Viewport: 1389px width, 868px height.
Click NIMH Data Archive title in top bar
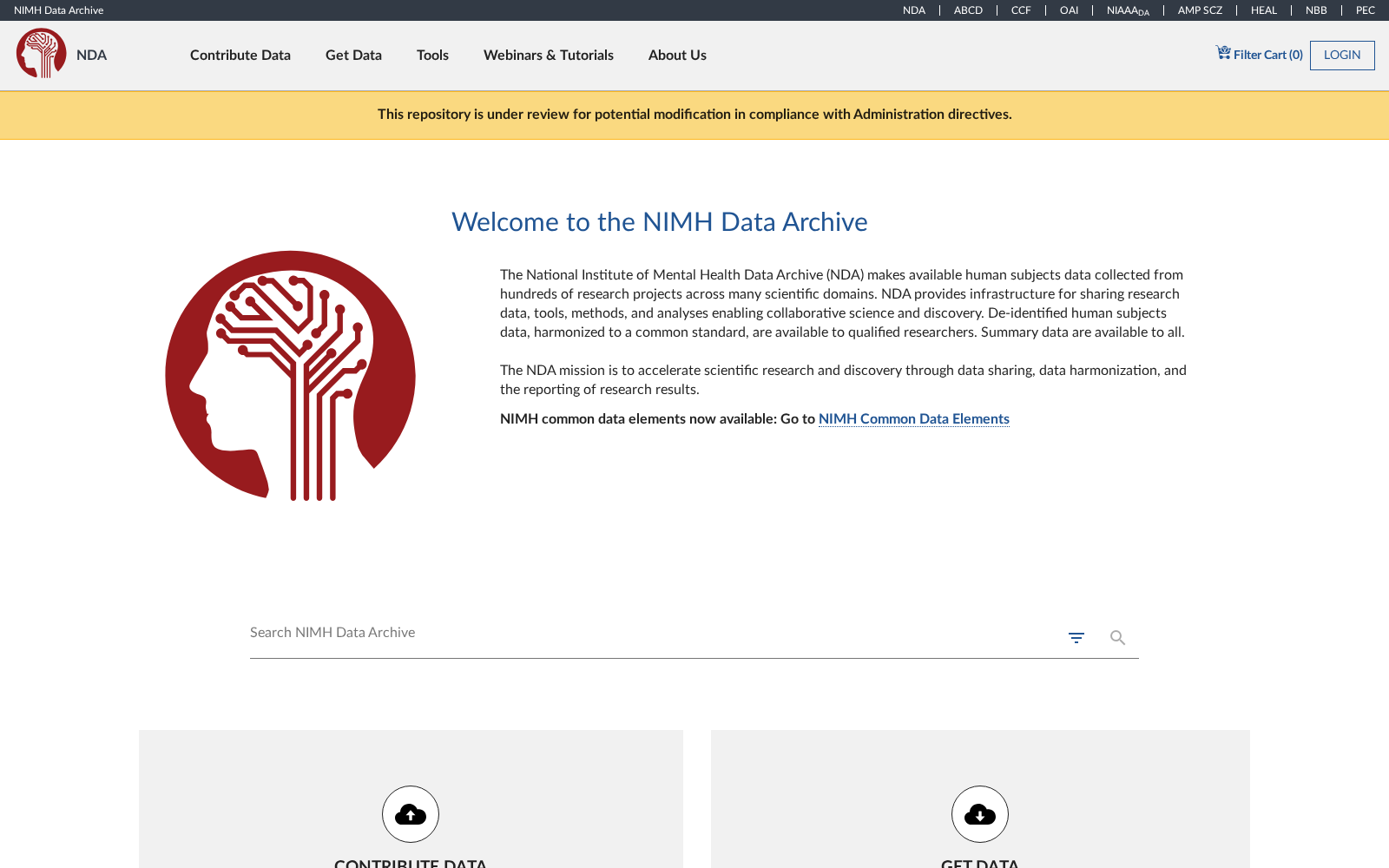[x=58, y=10]
